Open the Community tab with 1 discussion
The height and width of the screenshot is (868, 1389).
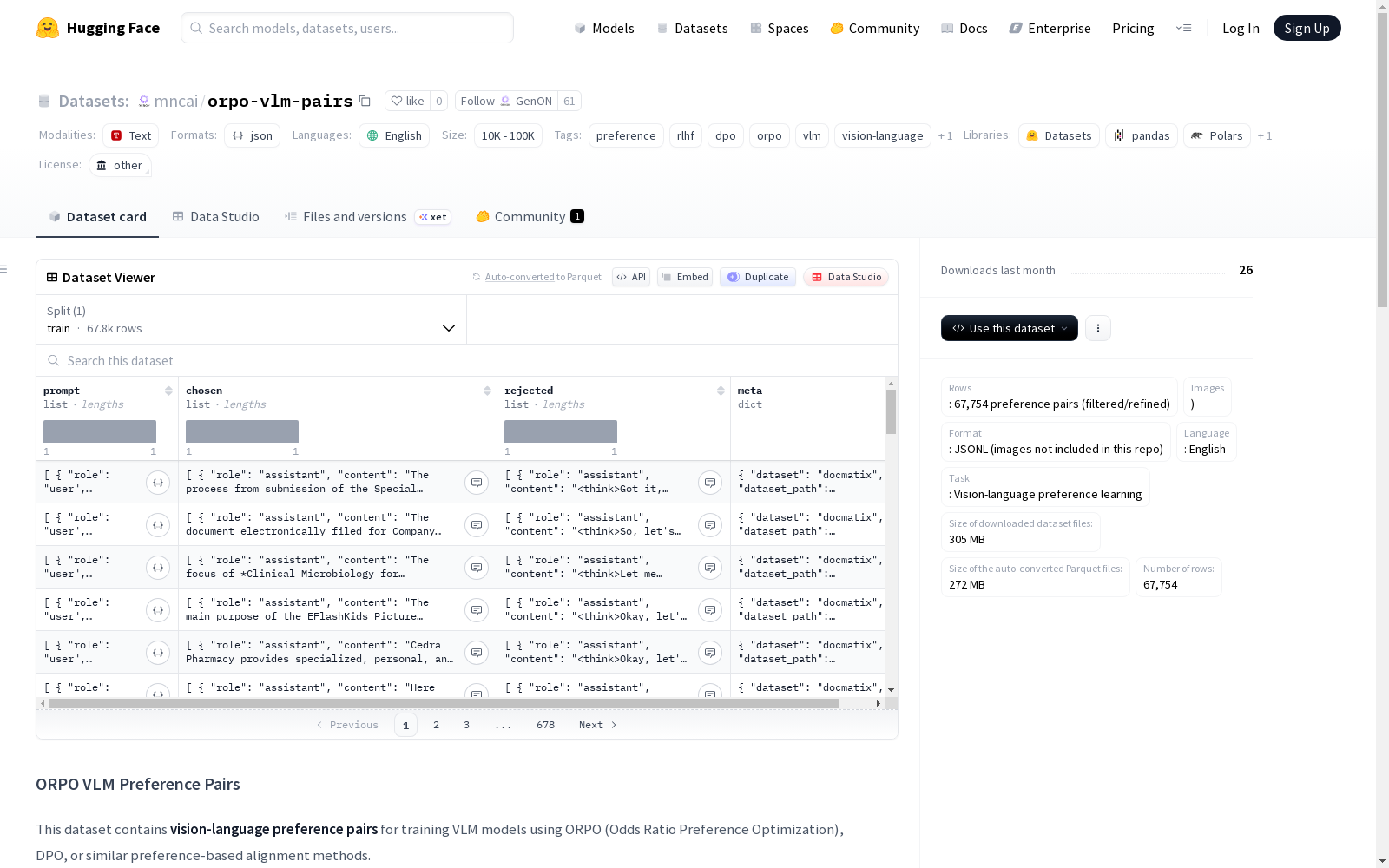coord(530,217)
